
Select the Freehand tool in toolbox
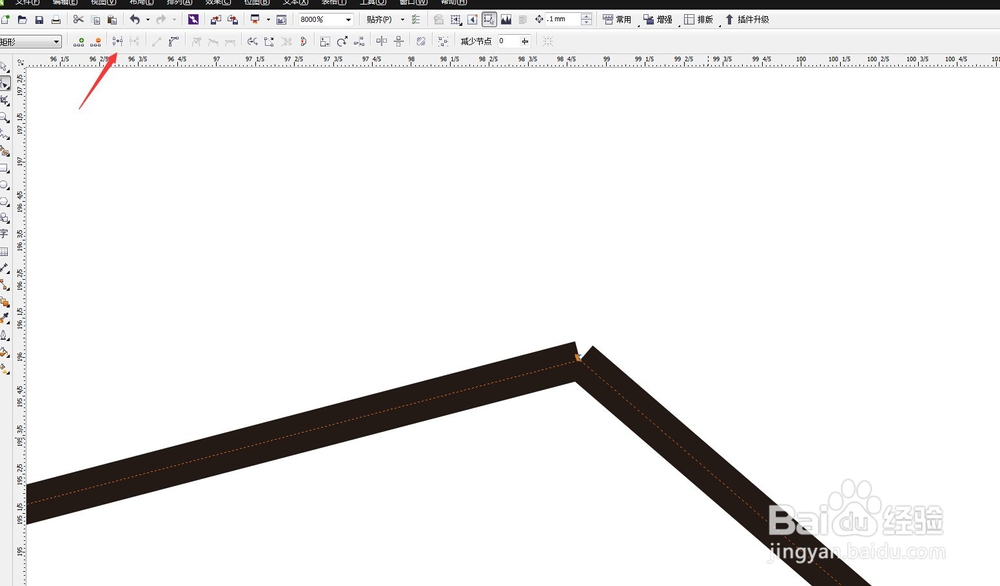point(4,135)
